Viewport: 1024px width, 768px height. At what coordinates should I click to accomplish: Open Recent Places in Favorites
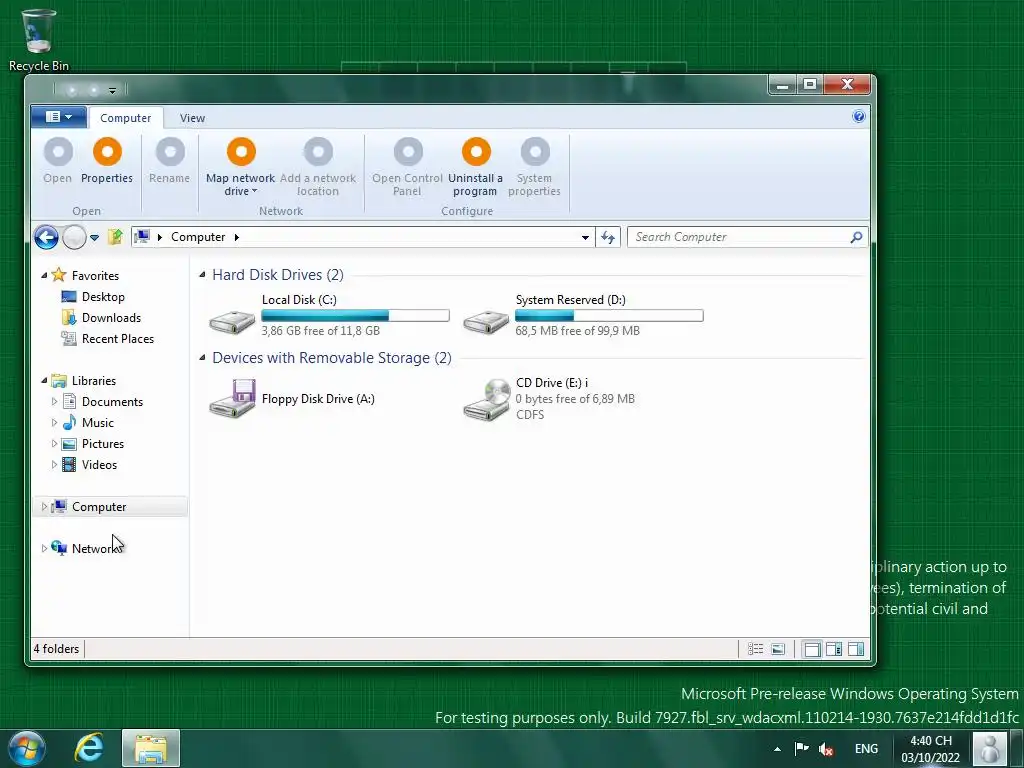pos(107,338)
